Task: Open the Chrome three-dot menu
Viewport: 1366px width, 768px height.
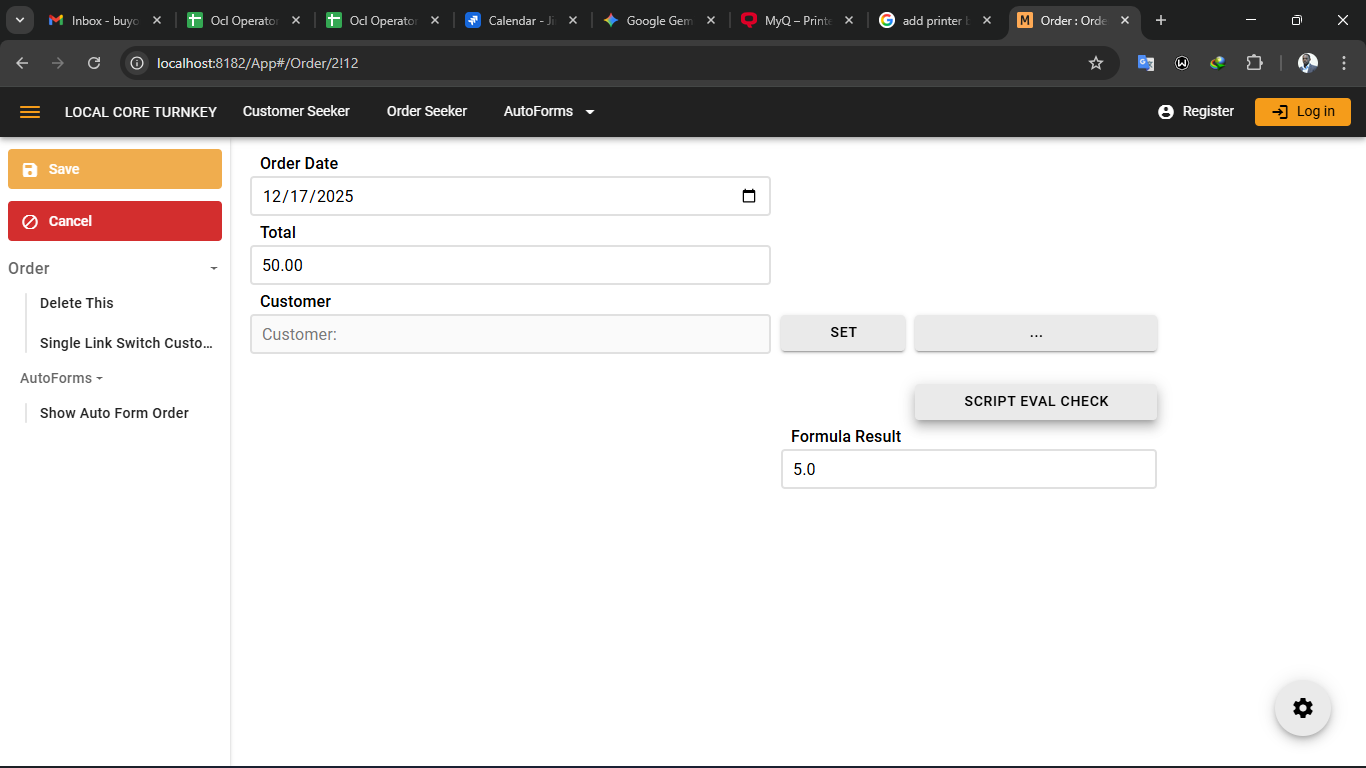Action: [x=1343, y=63]
